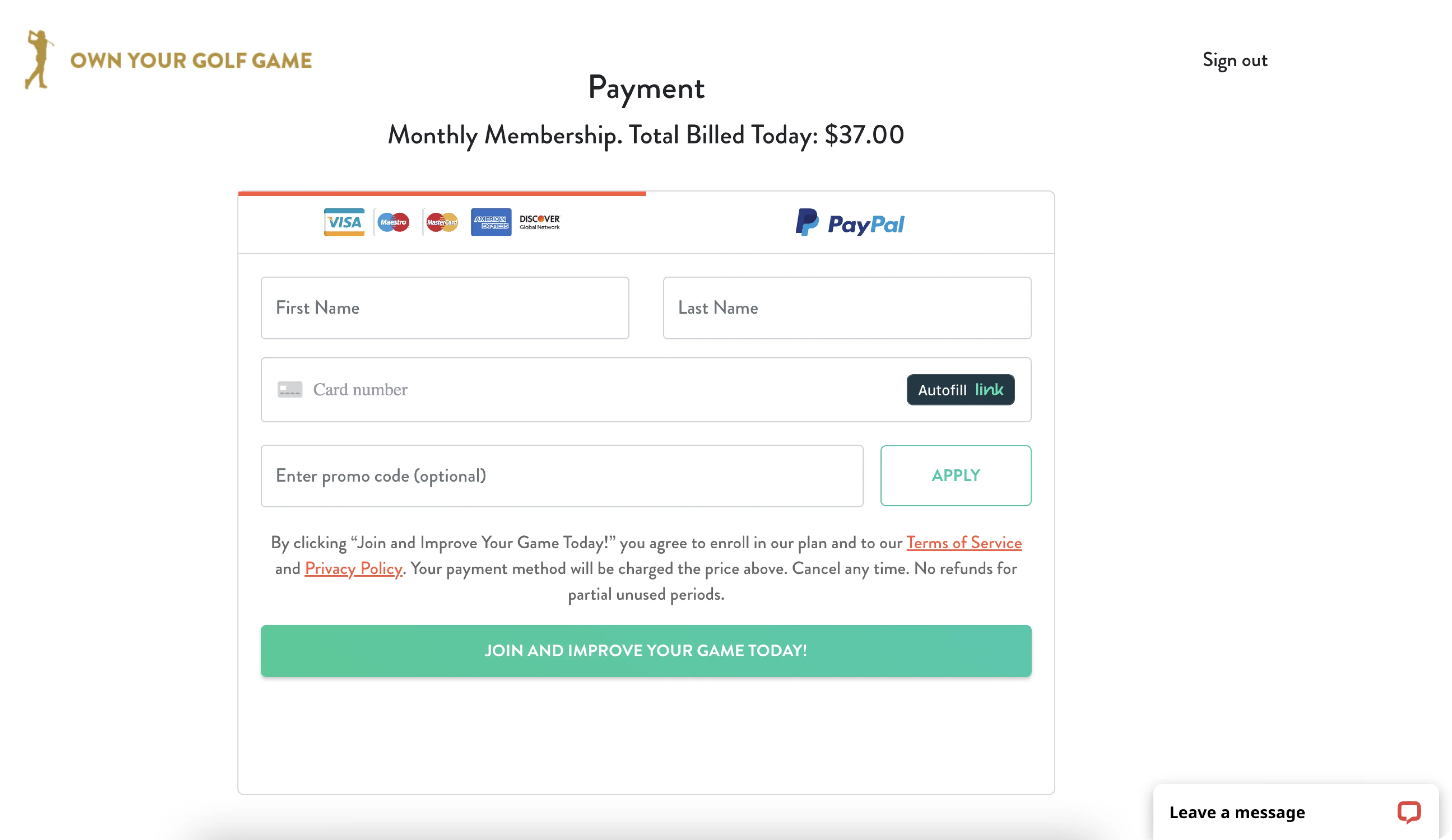
Task: Click the Maestro card icon
Action: pos(393,222)
